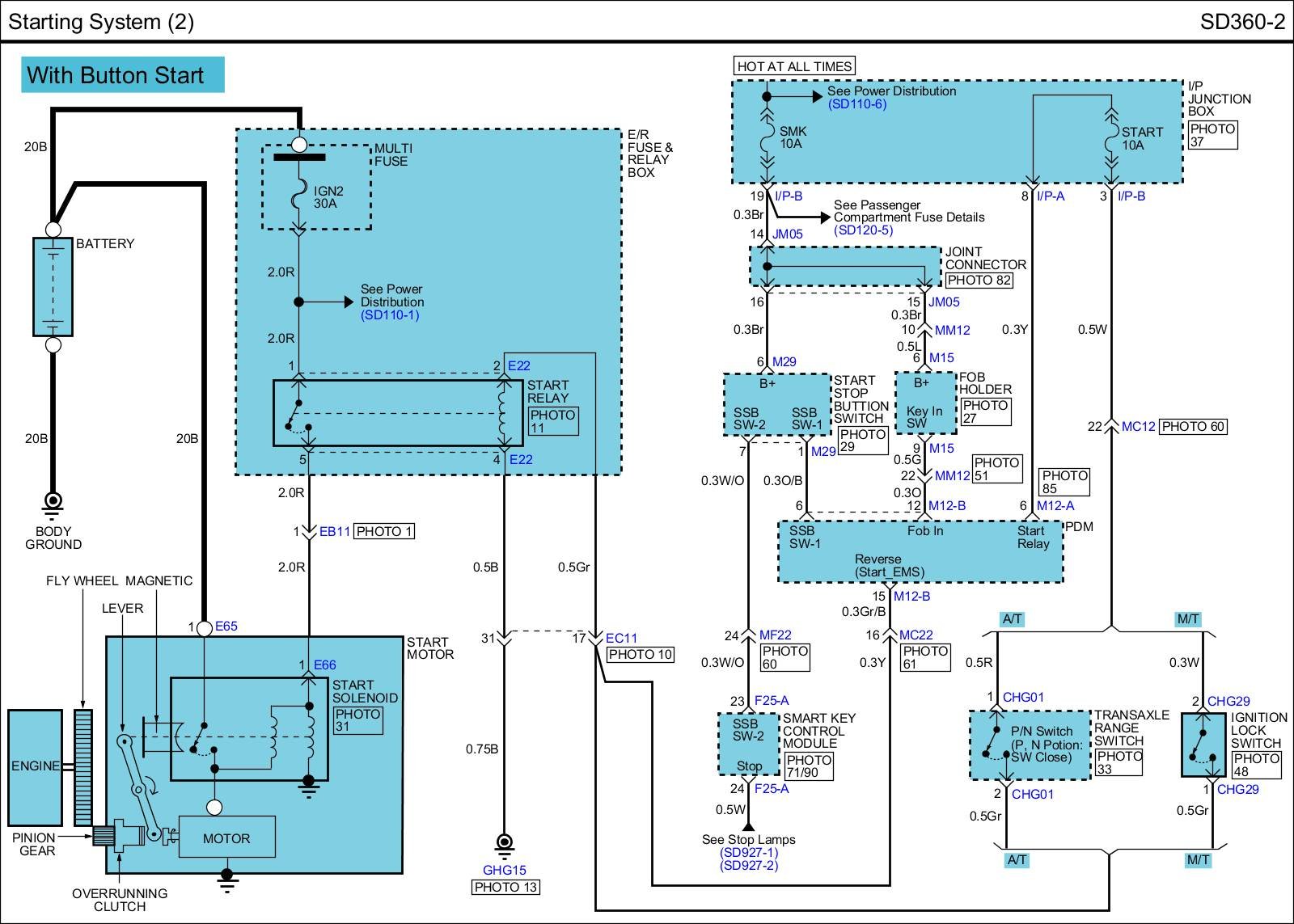Open the SD110-6 power distribution link
This screenshot has width=1294, height=924.
pos(856,104)
